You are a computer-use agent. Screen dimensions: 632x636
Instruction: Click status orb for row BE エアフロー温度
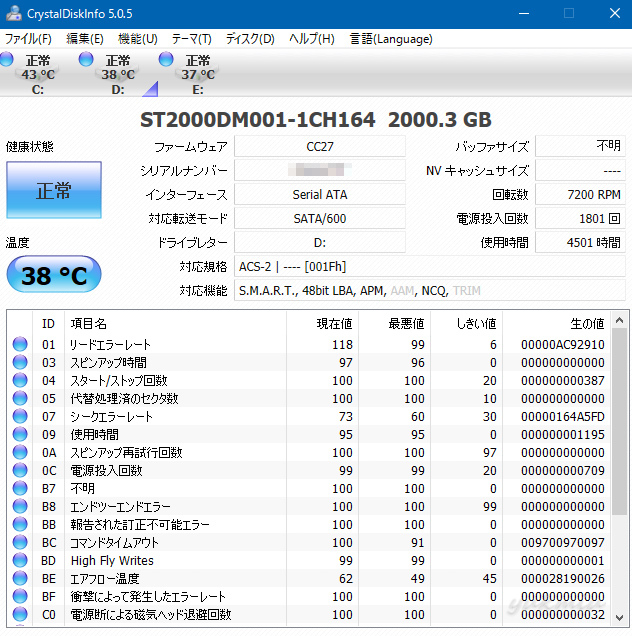click(x=20, y=578)
